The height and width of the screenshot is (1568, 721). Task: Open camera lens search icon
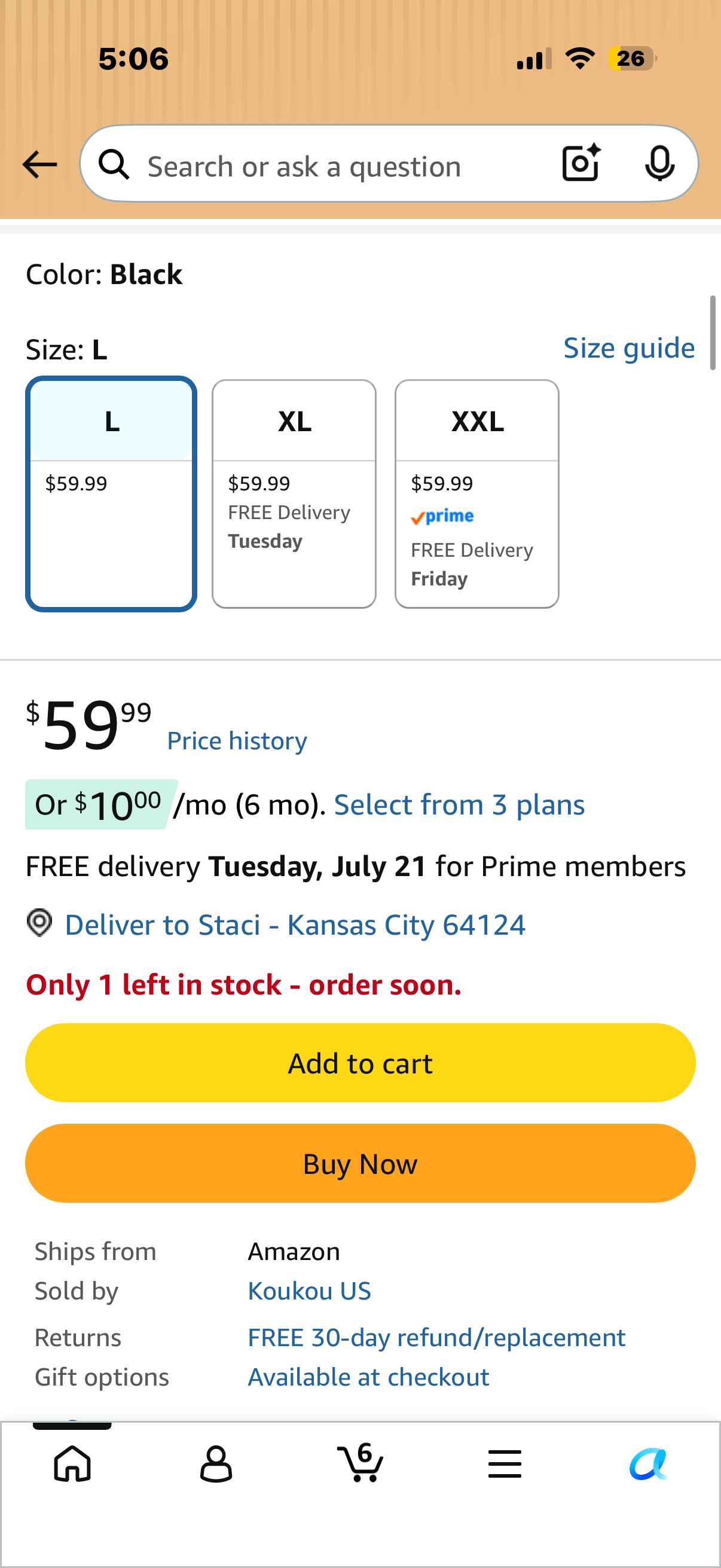tap(581, 163)
